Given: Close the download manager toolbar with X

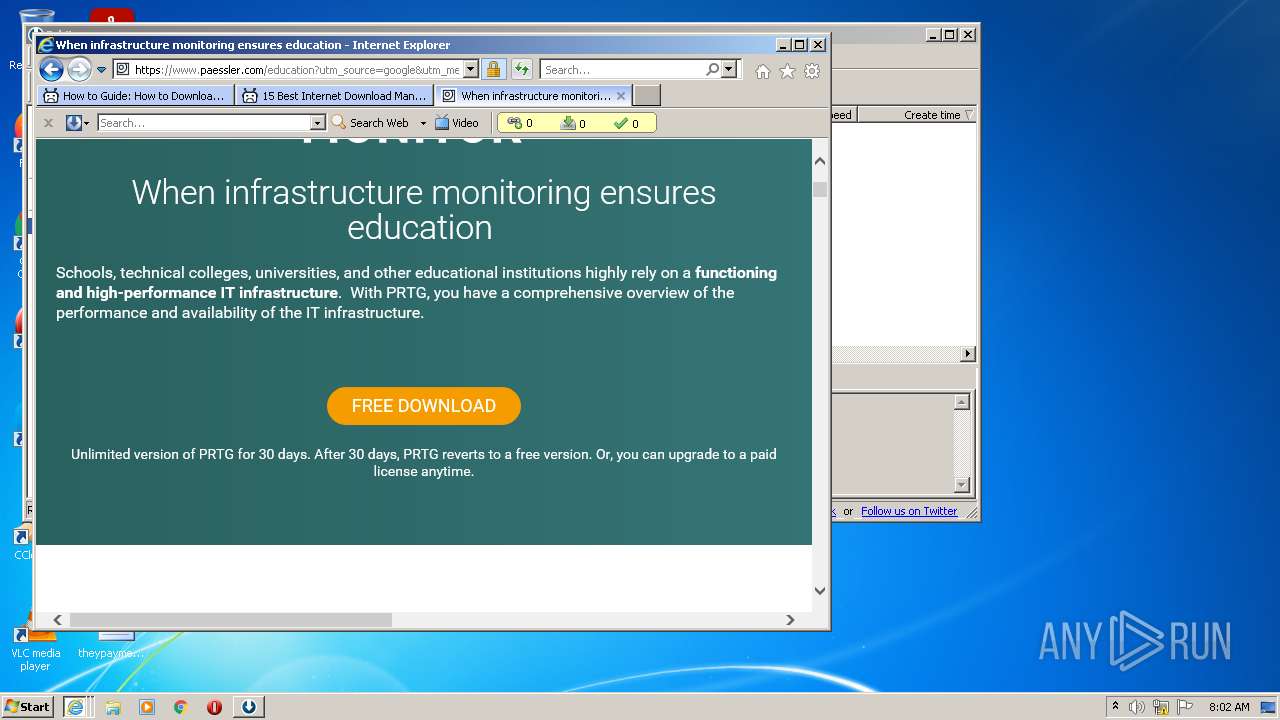Looking at the screenshot, I should (x=48, y=123).
